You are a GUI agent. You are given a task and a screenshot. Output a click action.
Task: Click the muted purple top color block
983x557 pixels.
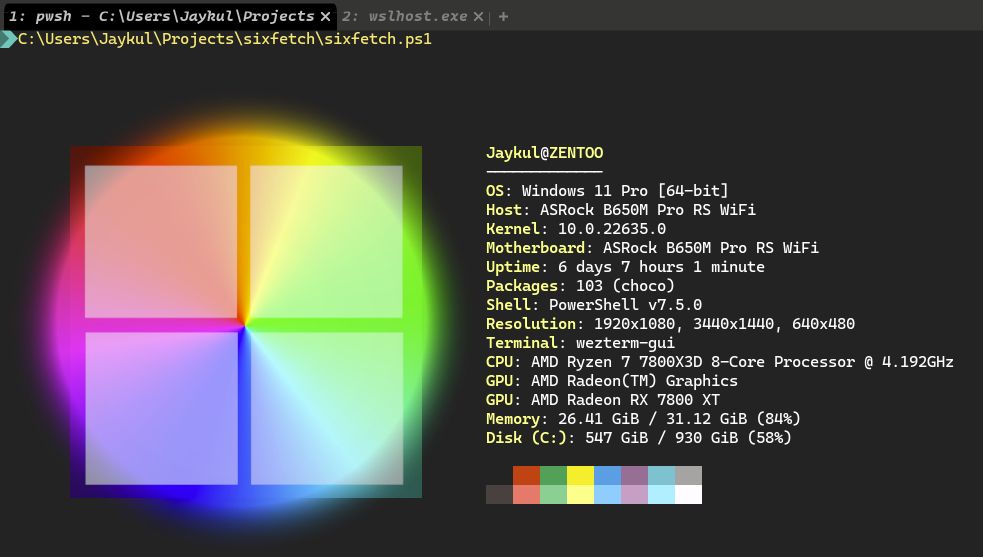pos(634,475)
